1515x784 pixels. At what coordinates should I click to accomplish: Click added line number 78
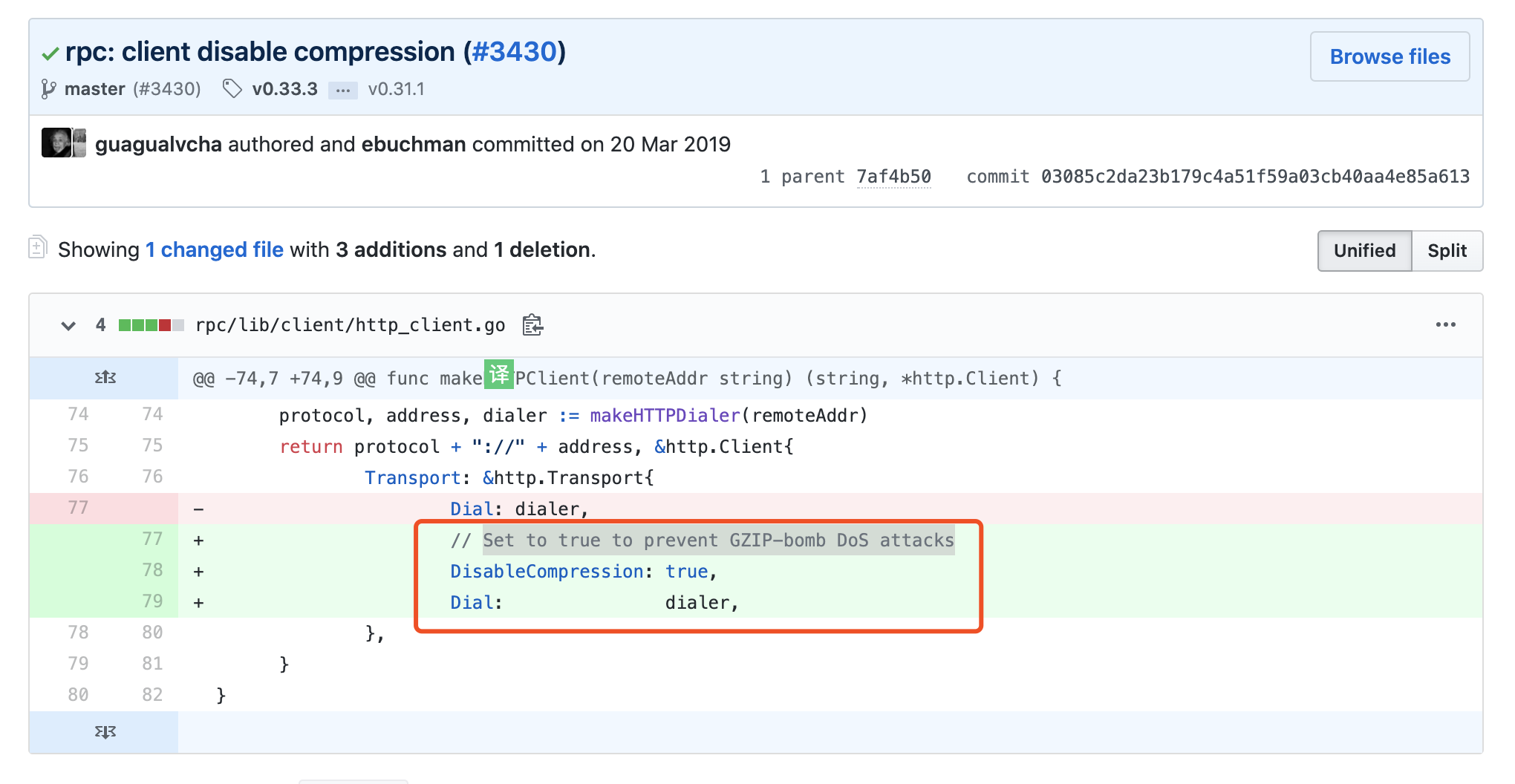pyautogui.click(x=152, y=570)
